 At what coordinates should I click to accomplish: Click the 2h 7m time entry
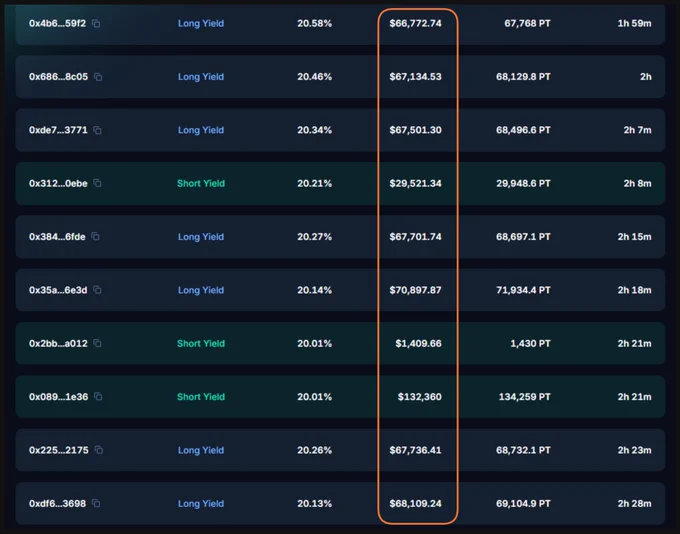[x=638, y=130]
